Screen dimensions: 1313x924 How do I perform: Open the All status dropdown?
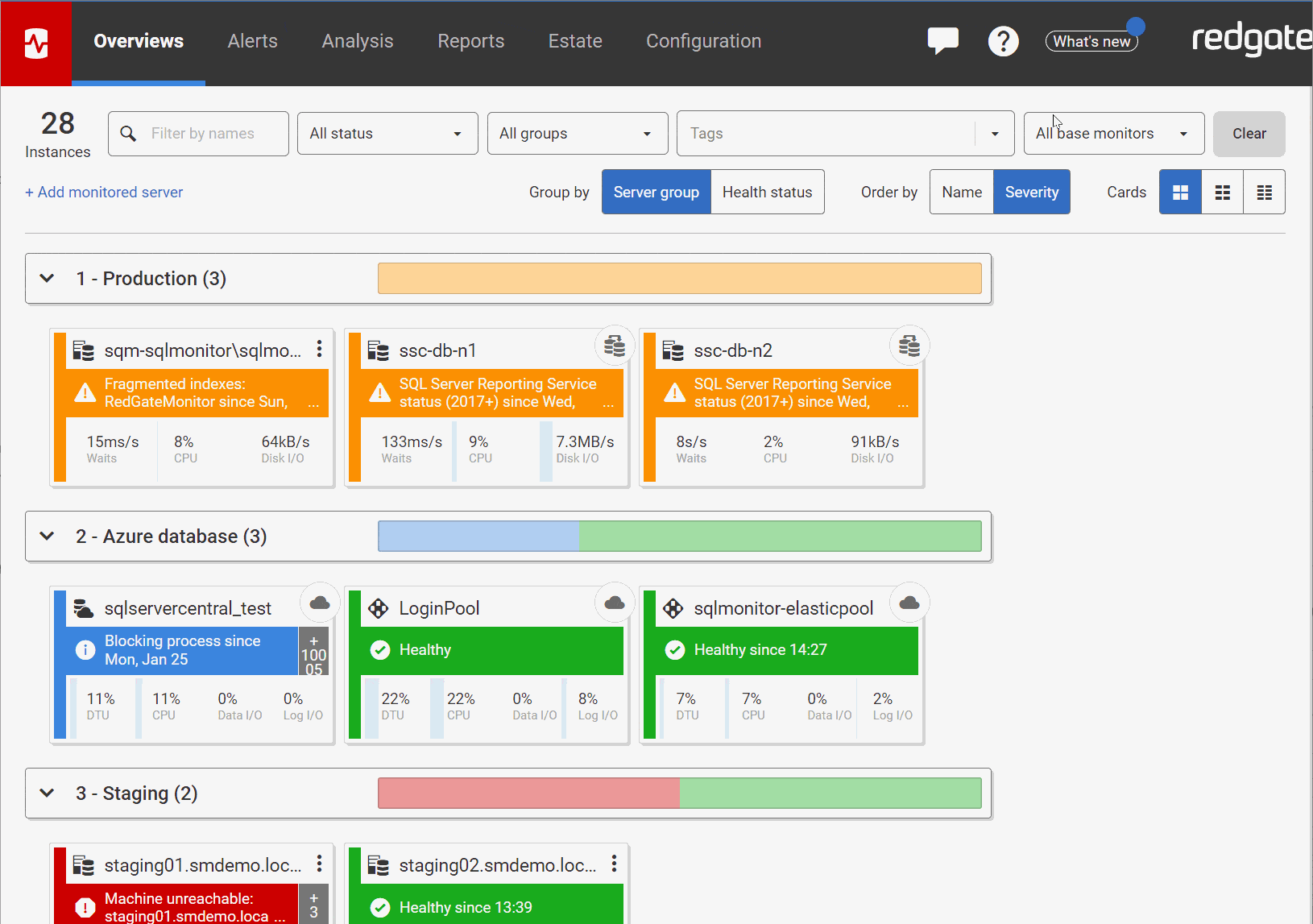pyautogui.click(x=387, y=133)
